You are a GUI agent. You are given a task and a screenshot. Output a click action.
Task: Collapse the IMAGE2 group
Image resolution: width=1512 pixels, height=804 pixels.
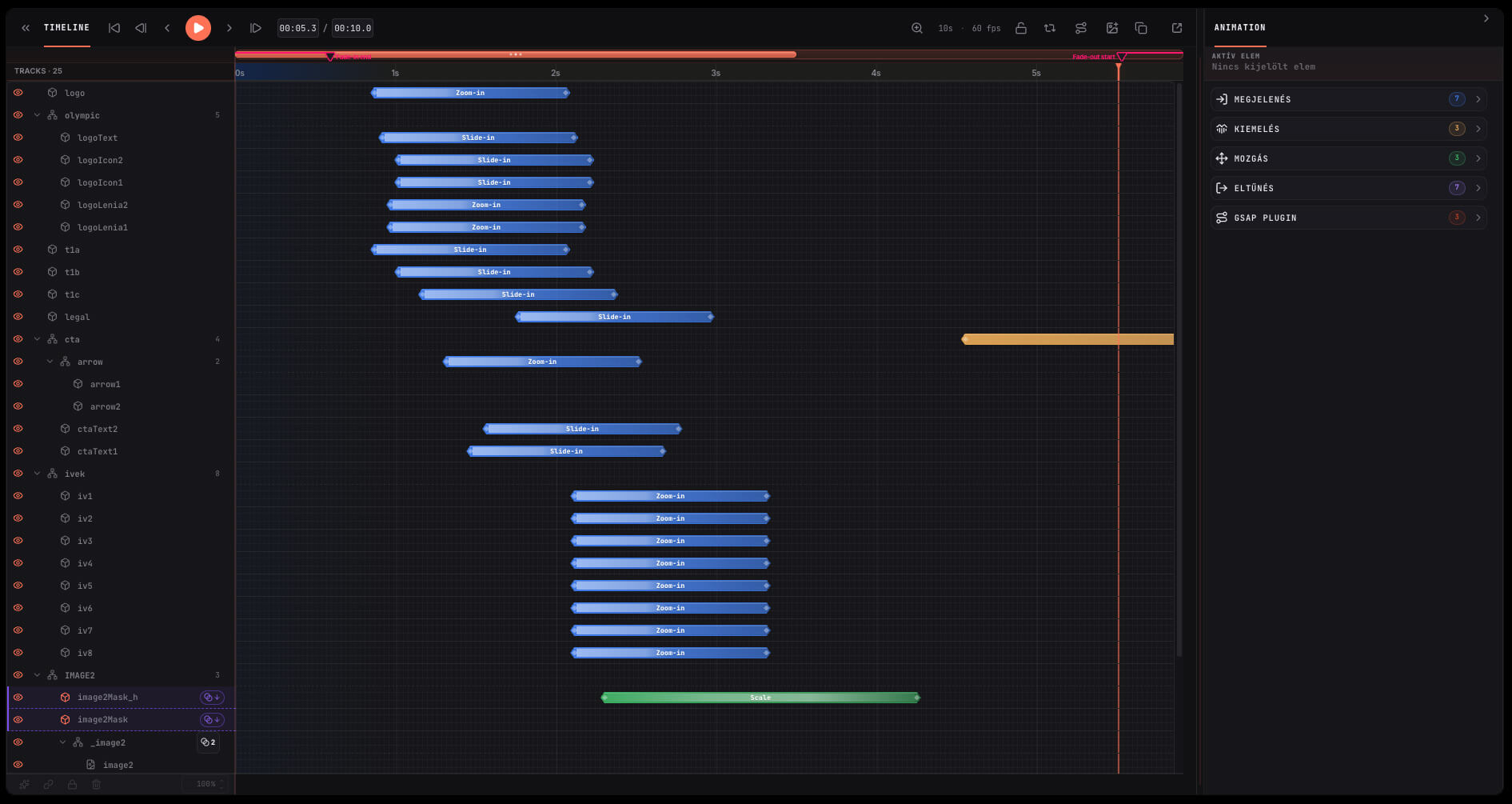coord(37,675)
